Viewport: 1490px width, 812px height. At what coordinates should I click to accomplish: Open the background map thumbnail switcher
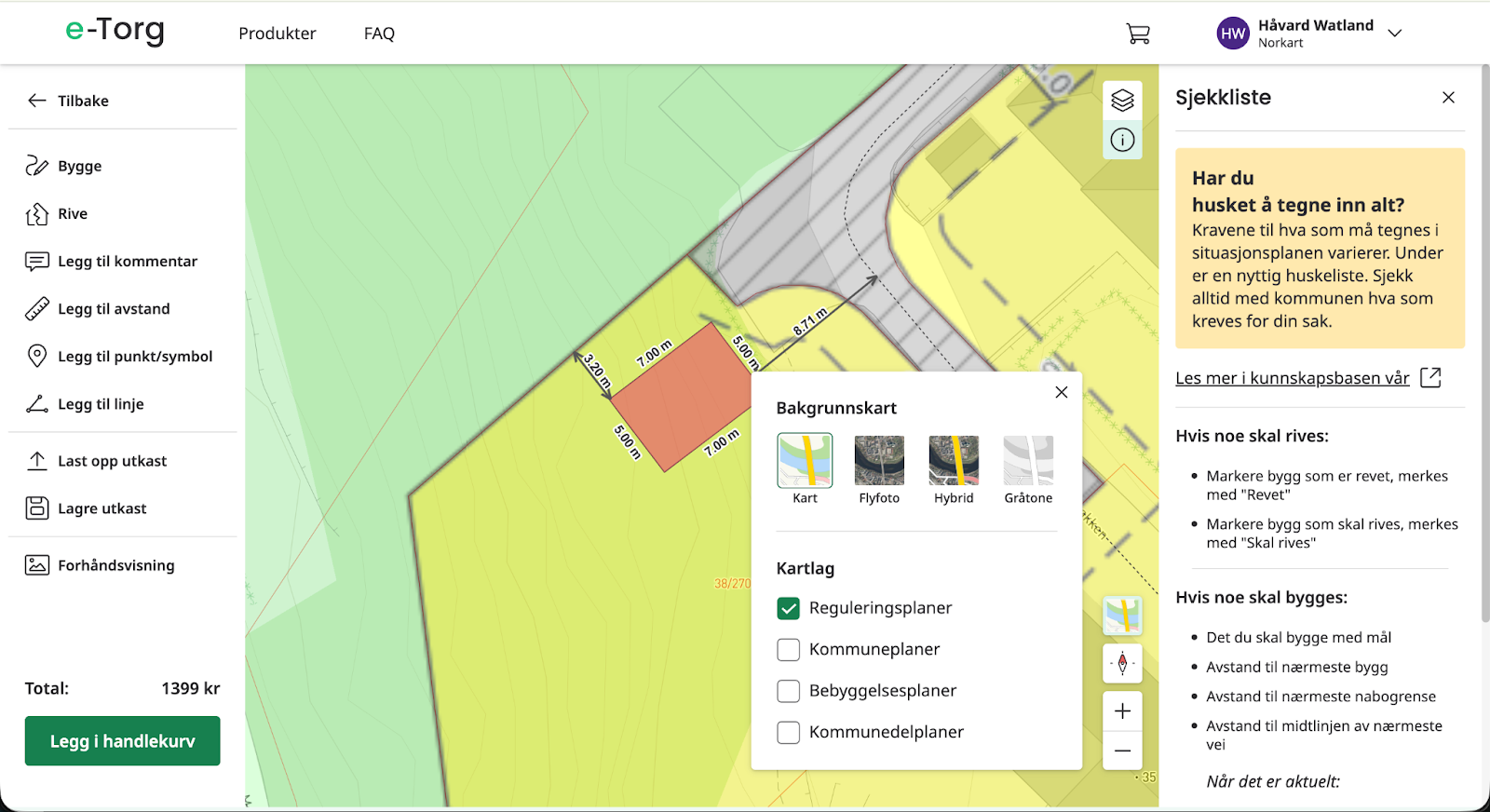coord(1122,616)
